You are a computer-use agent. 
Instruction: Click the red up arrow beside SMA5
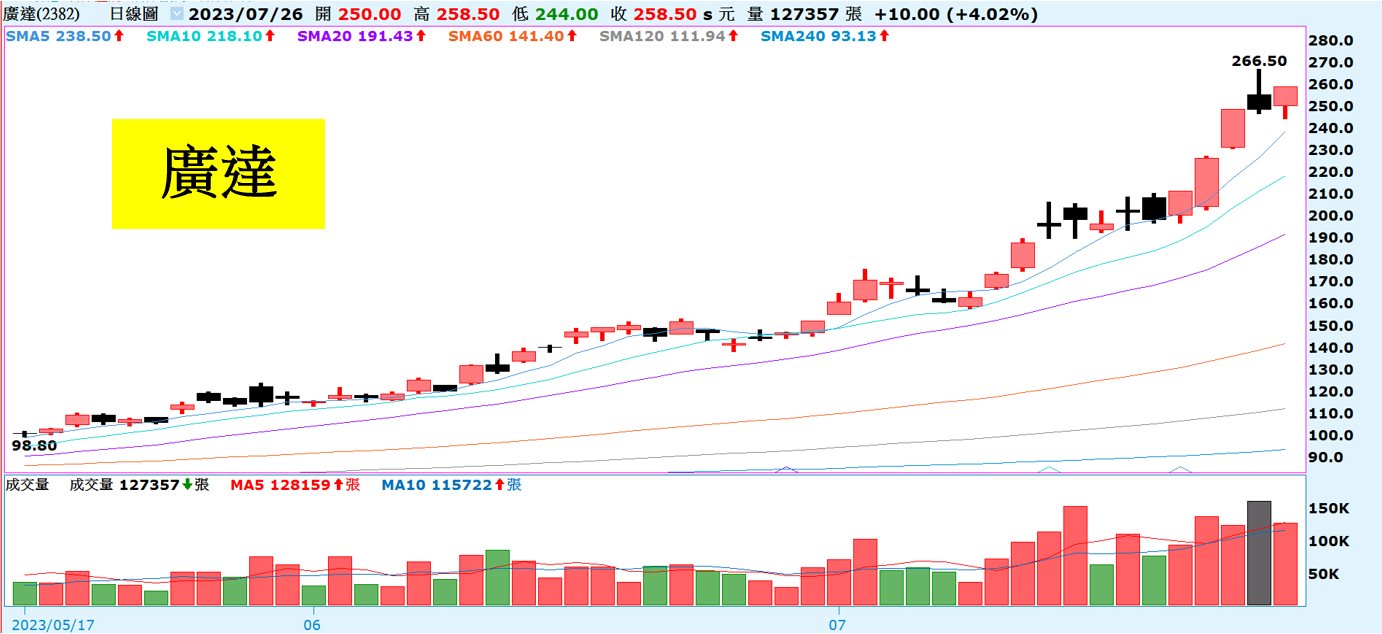118,36
